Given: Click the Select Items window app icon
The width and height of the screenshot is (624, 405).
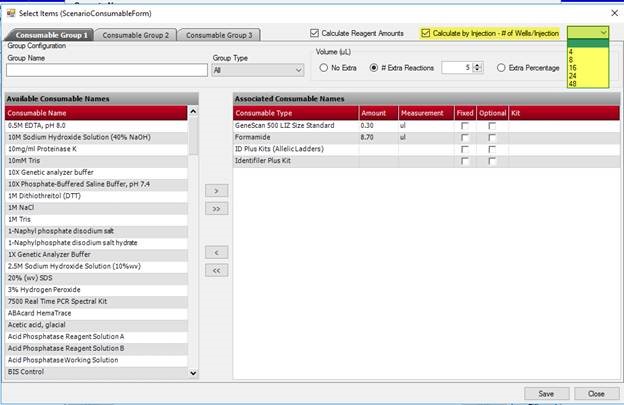Looking at the screenshot, I should (11, 13).
